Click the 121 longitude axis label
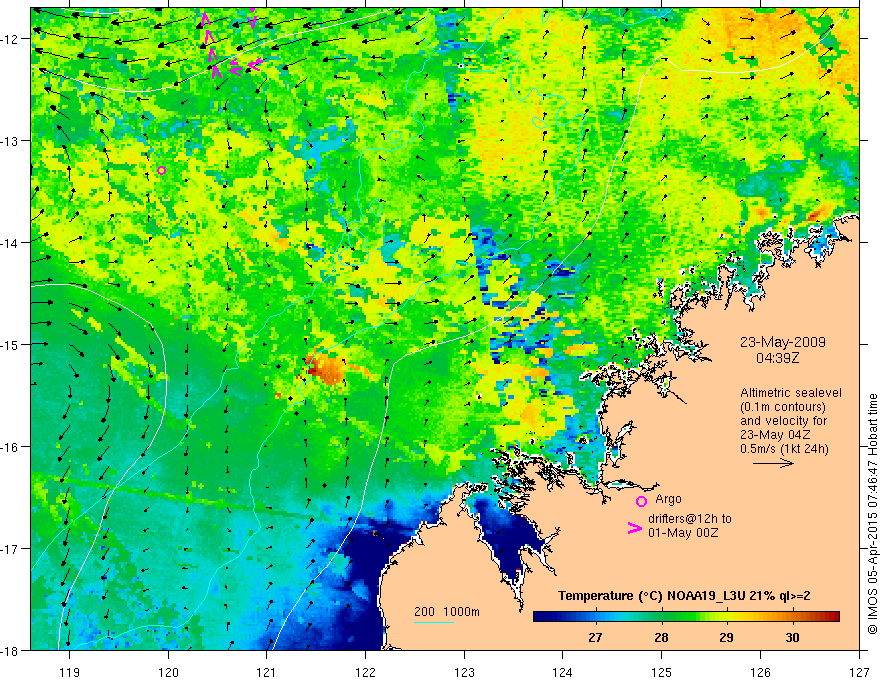The image size is (880, 680). (x=267, y=672)
